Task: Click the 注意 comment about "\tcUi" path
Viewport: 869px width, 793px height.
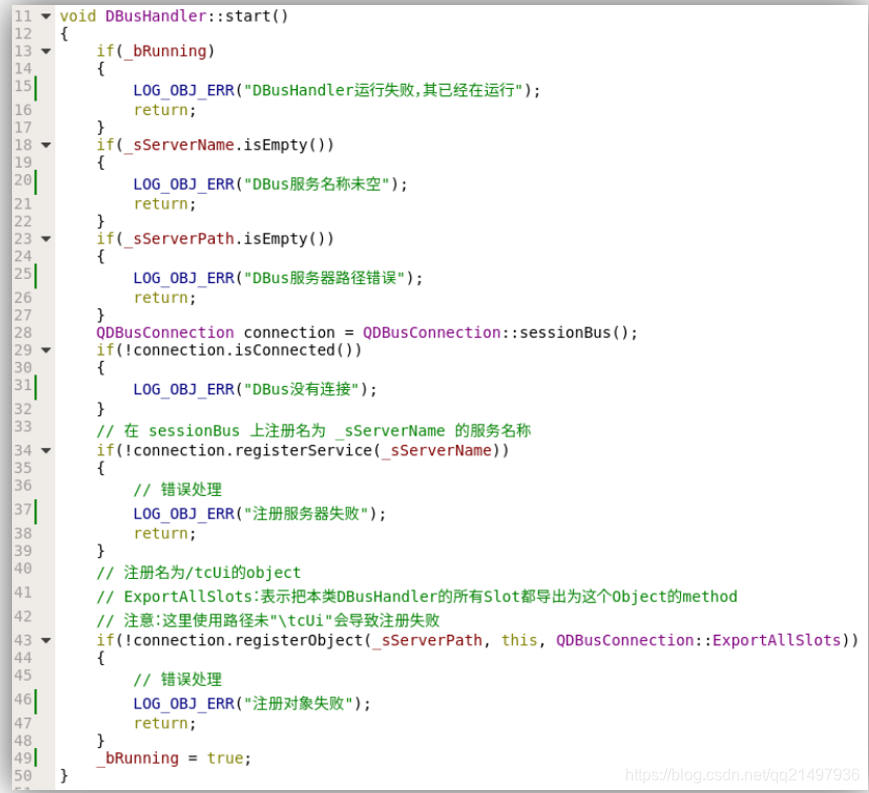Action: (x=268, y=621)
